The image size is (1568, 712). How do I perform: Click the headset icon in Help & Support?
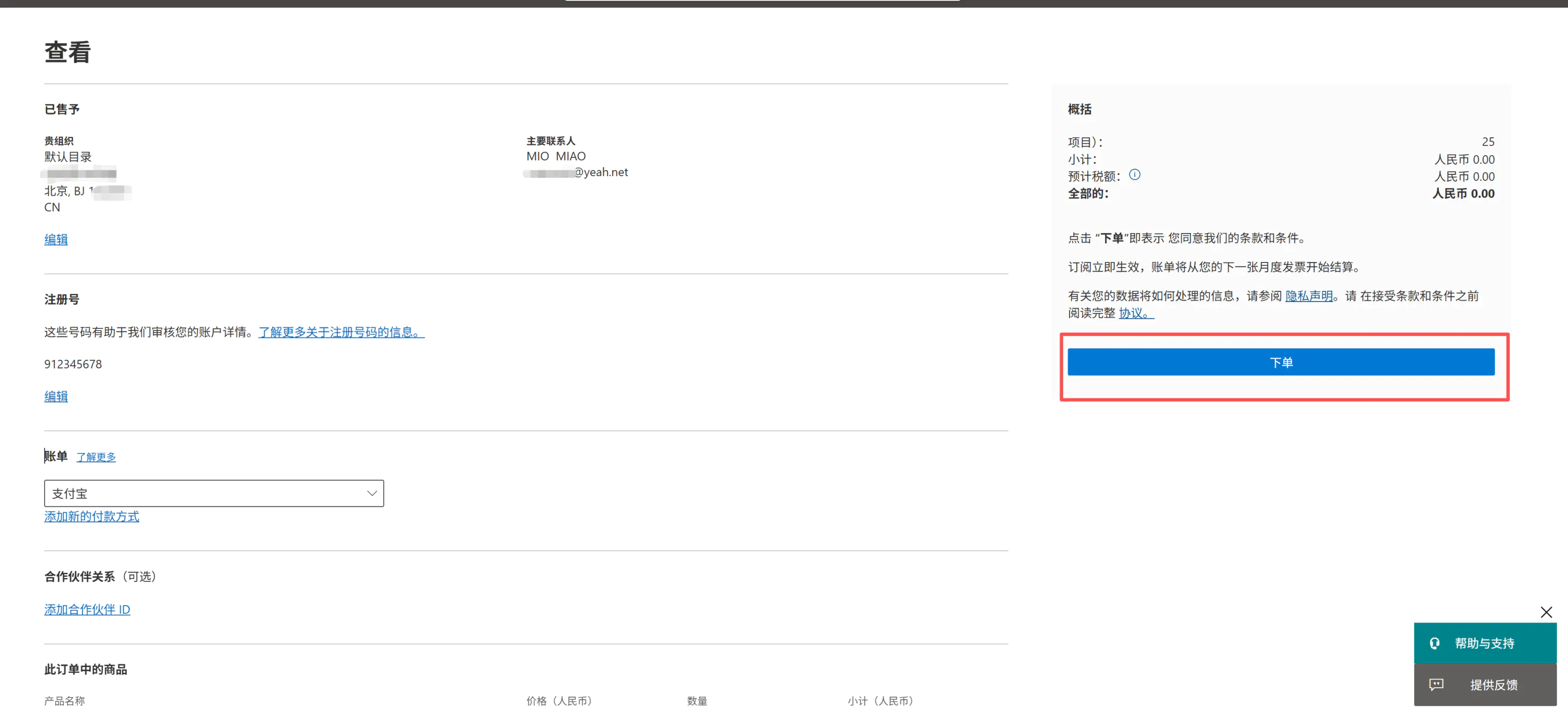click(x=1435, y=643)
